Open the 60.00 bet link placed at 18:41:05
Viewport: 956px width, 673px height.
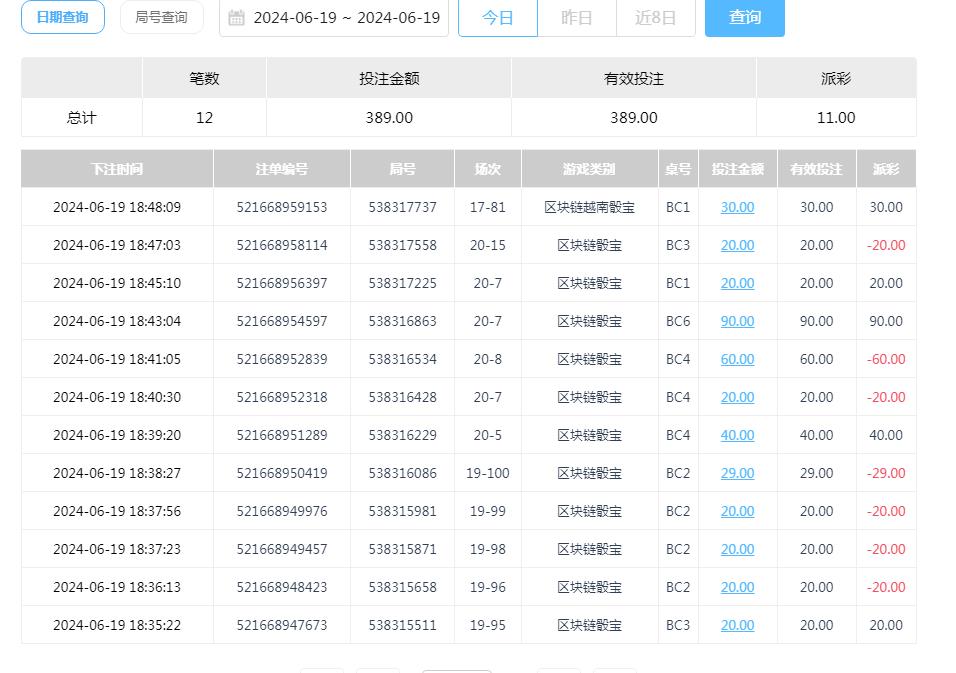click(x=737, y=359)
